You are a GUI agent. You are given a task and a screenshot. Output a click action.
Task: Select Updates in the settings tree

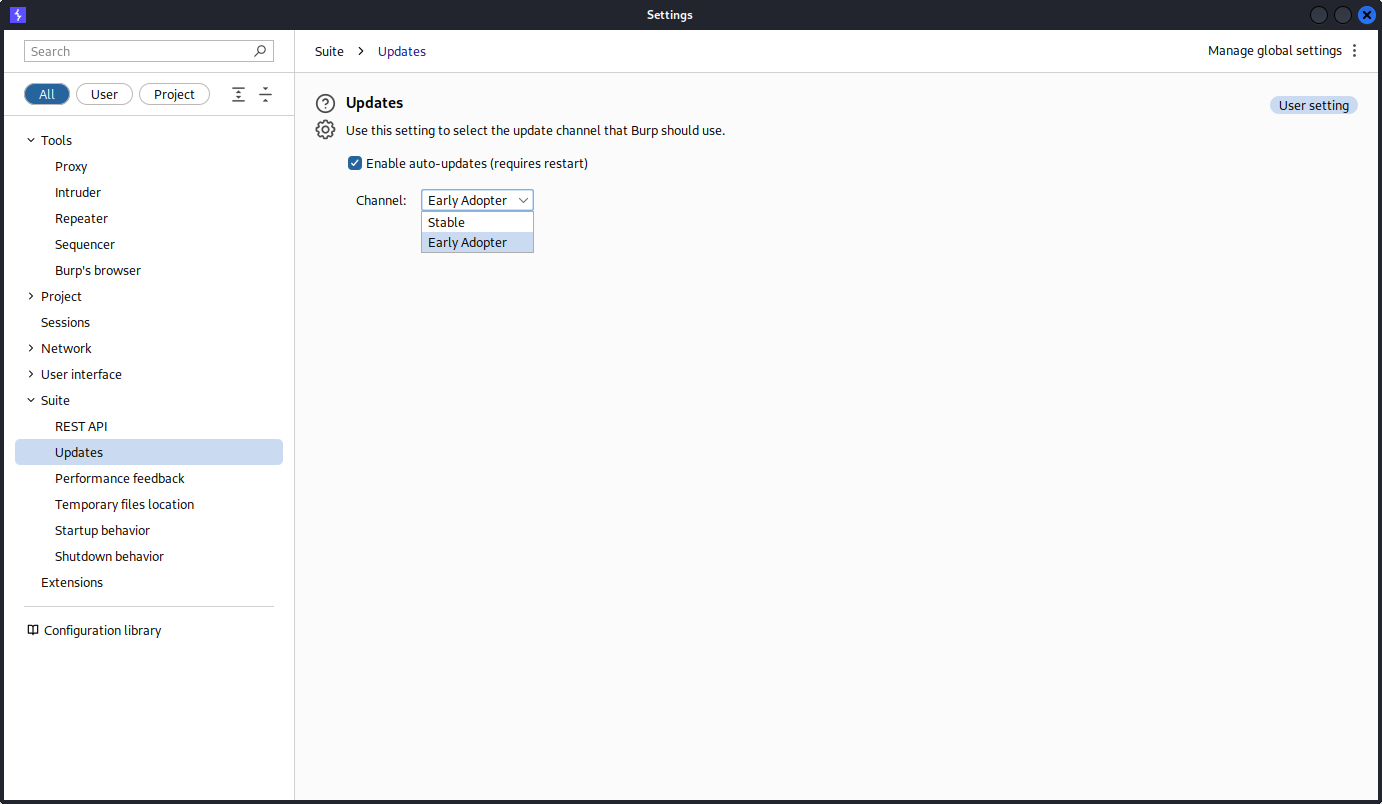click(149, 452)
